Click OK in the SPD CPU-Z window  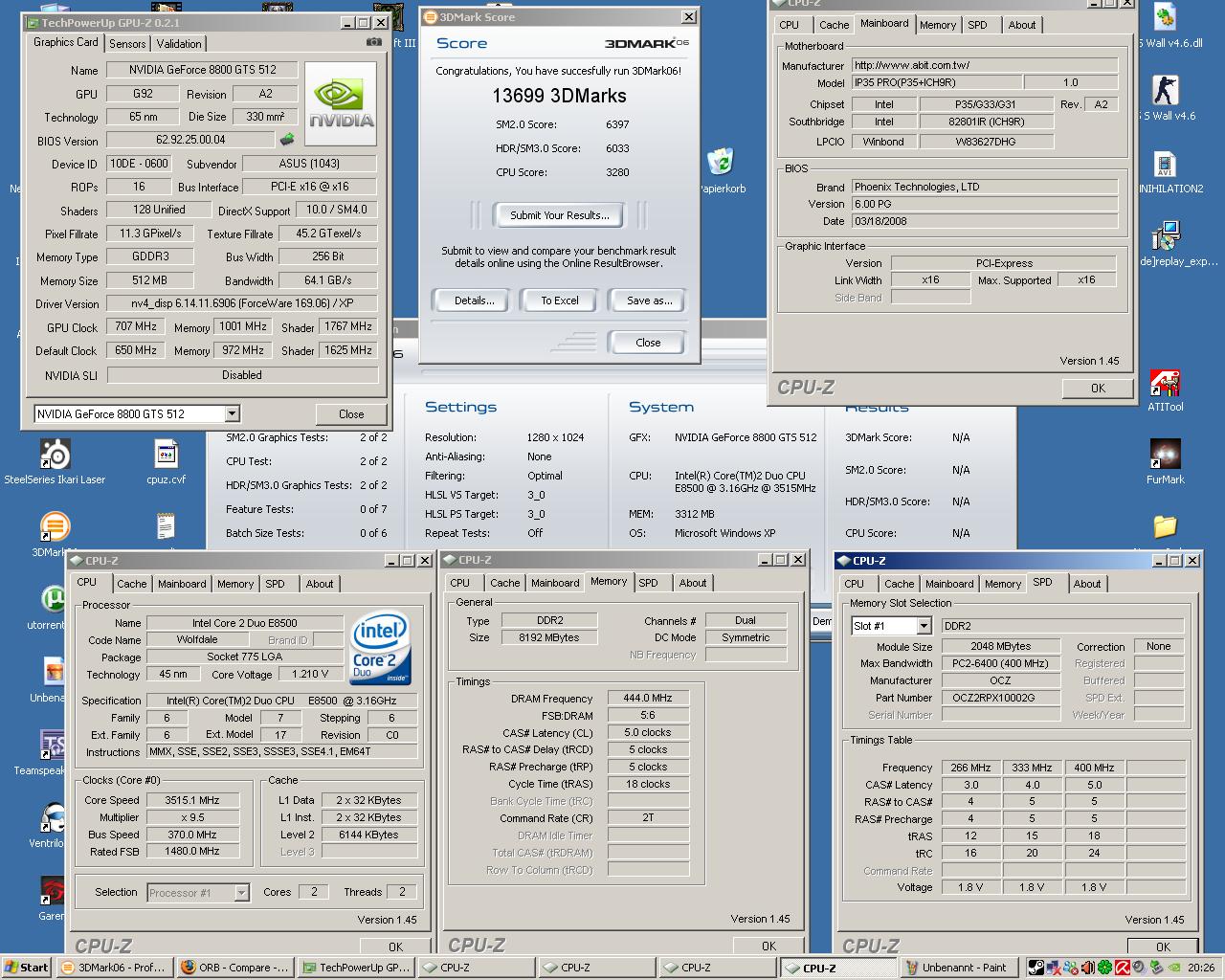pyautogui.click(x=1163, y=947)
